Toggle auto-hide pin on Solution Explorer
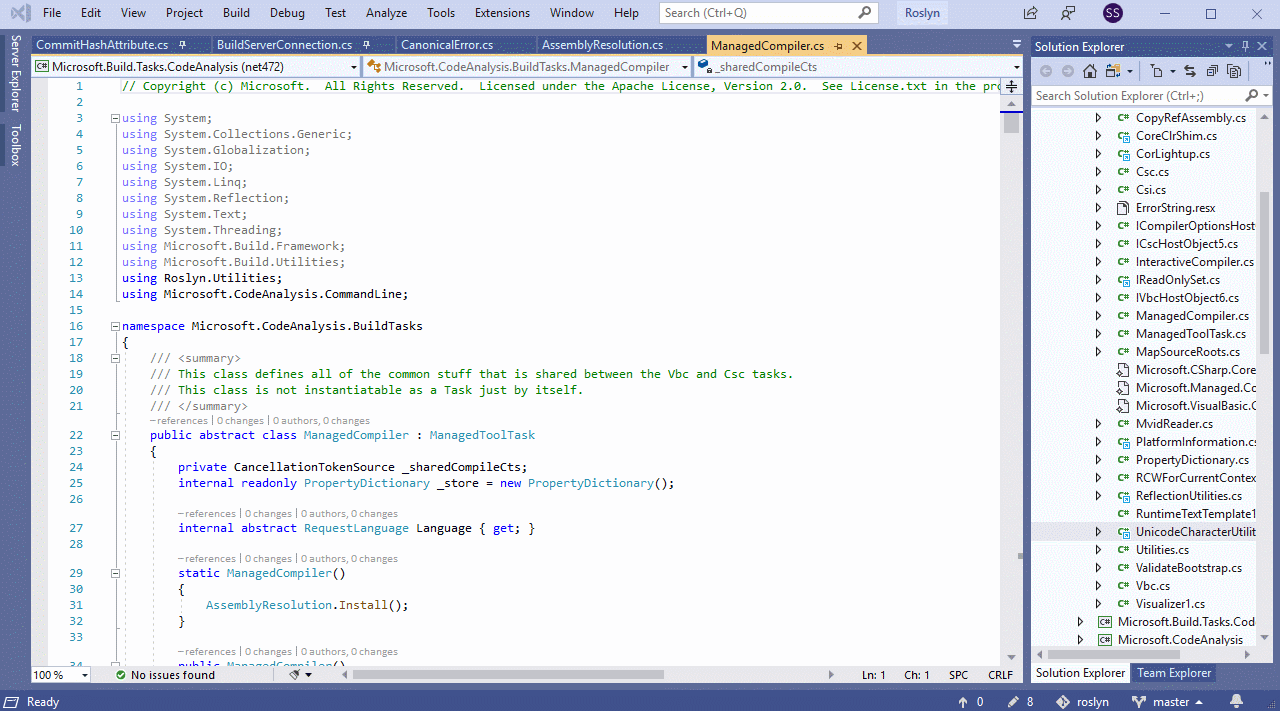 coord(1246,46)
